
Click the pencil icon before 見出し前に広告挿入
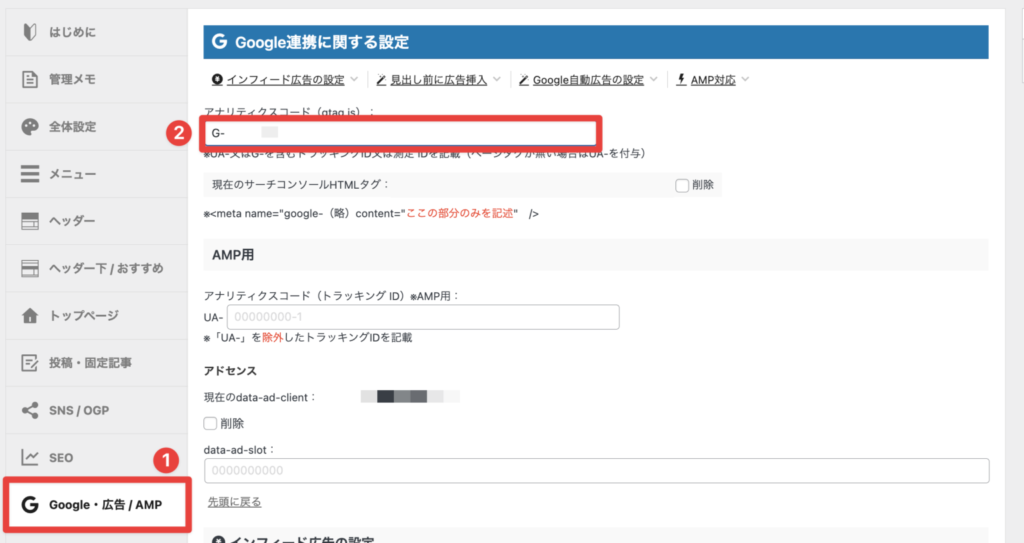click(381, 80)
